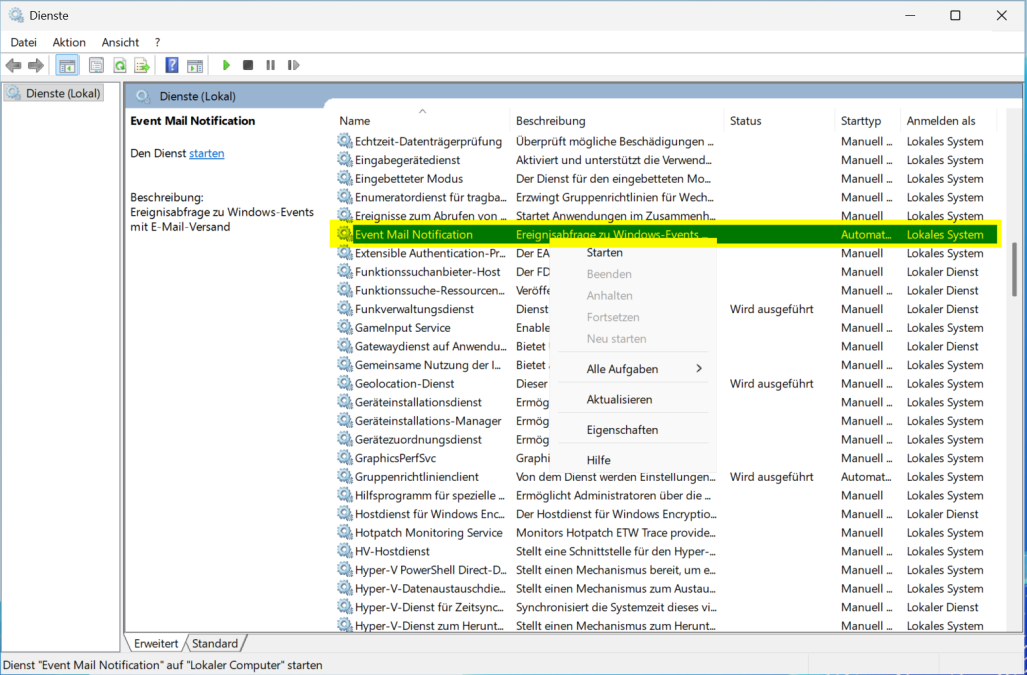Click the Restart service toolbar icon

(x=293, y=65)
